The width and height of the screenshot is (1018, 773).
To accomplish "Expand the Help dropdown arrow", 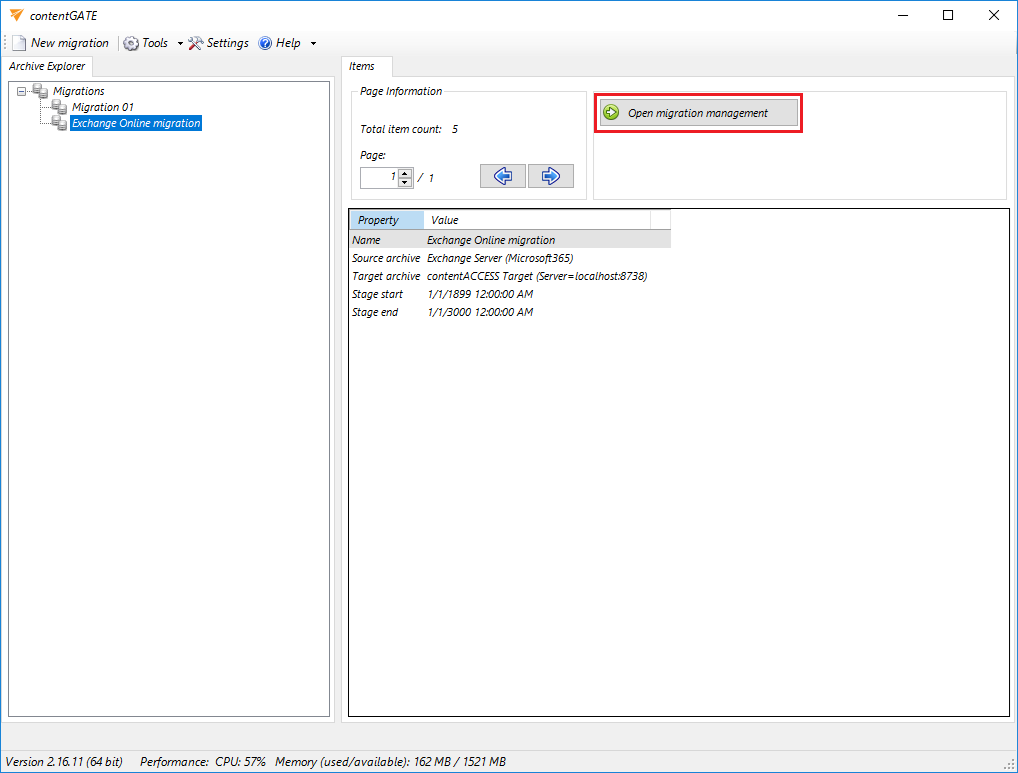I will pos(313,44).
